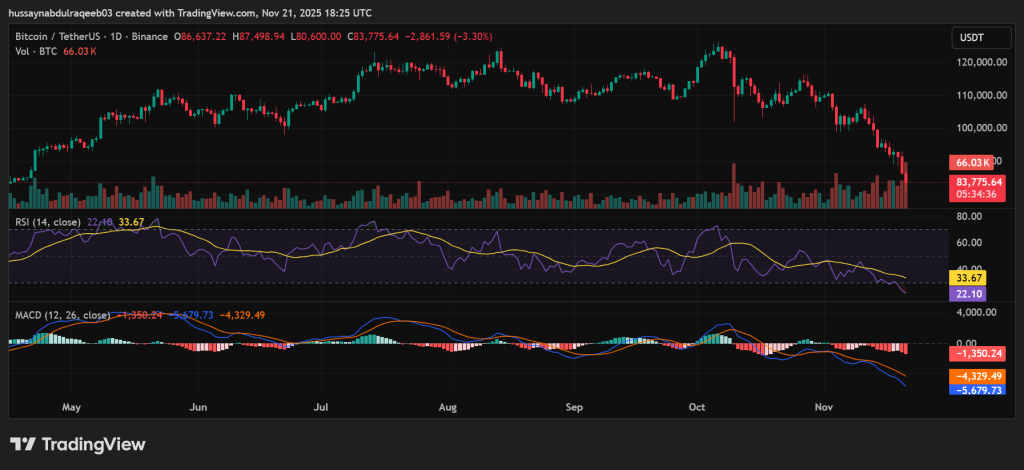Click the yellow 33.67 RSI value tag

(x=971, y=278)
